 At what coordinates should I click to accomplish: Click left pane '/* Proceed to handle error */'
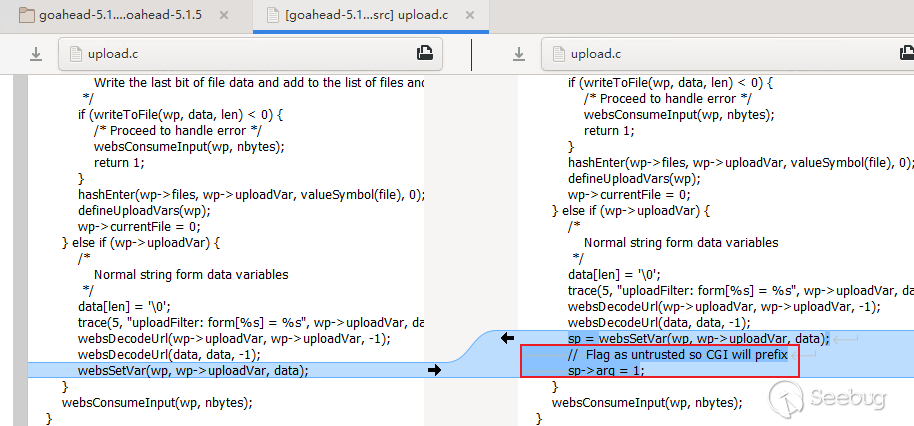pos(178,131)
